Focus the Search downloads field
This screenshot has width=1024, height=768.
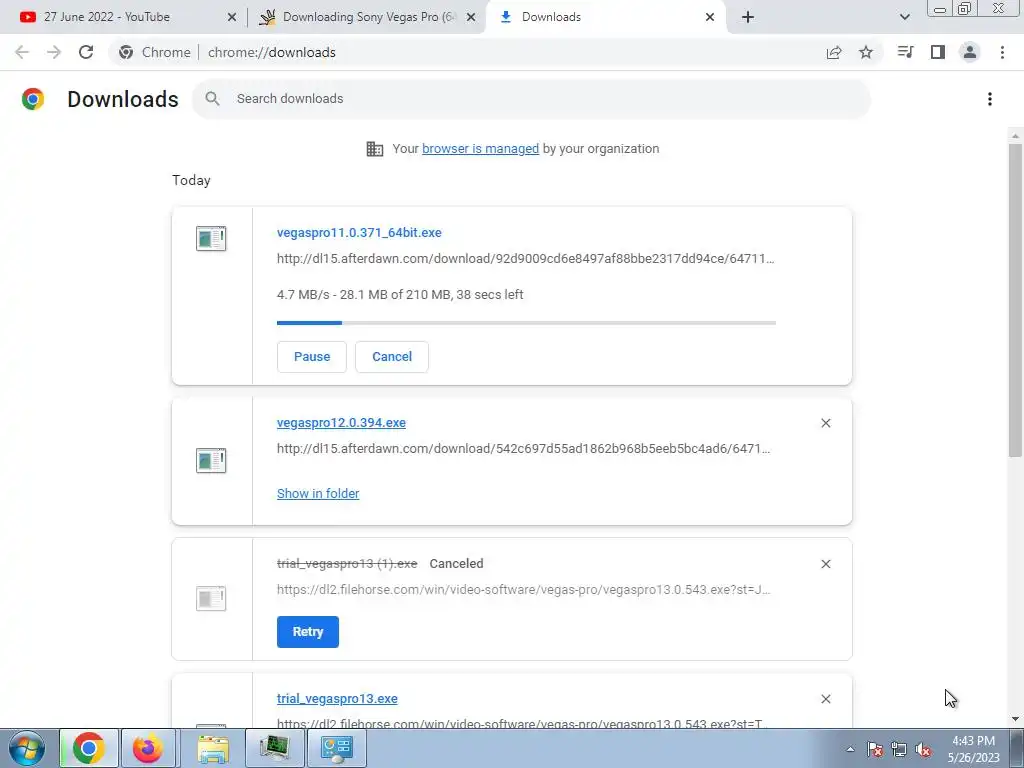(532, 99)
